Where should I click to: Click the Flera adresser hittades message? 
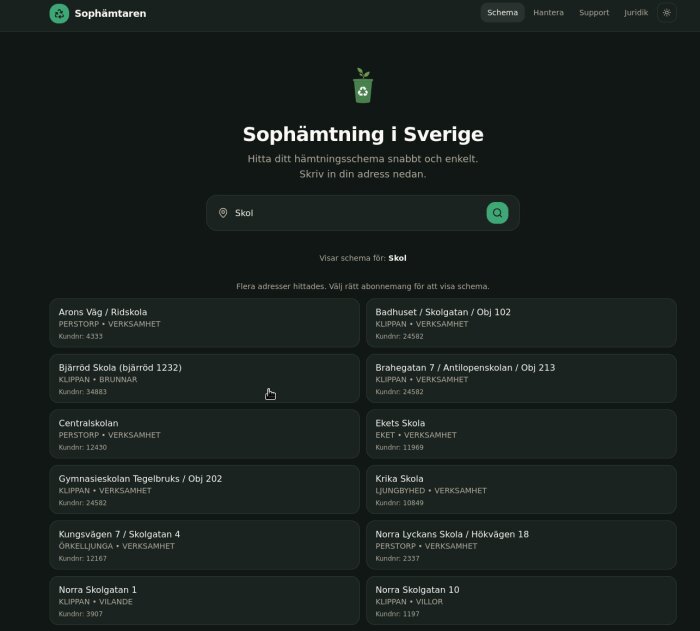tap(362, 286)
